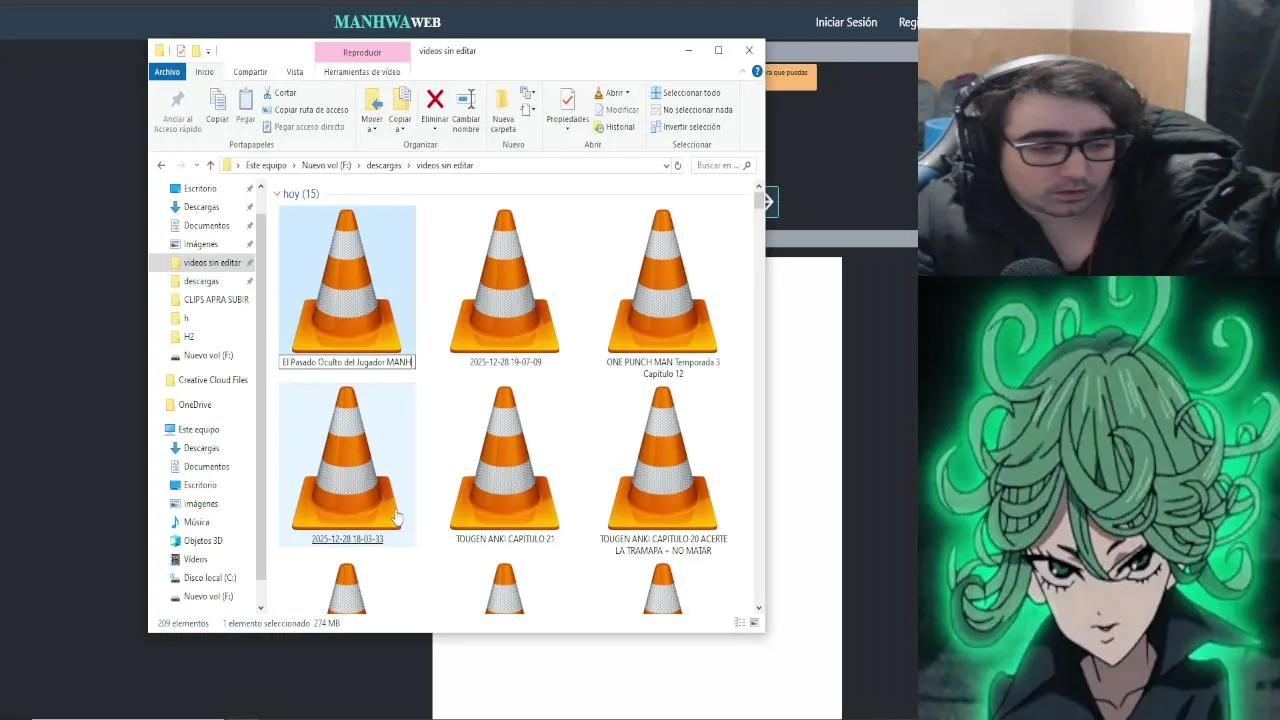Select Objetos 3D under Este equipo
This screenshot has width=1280, height=720.
pos(203,541)
